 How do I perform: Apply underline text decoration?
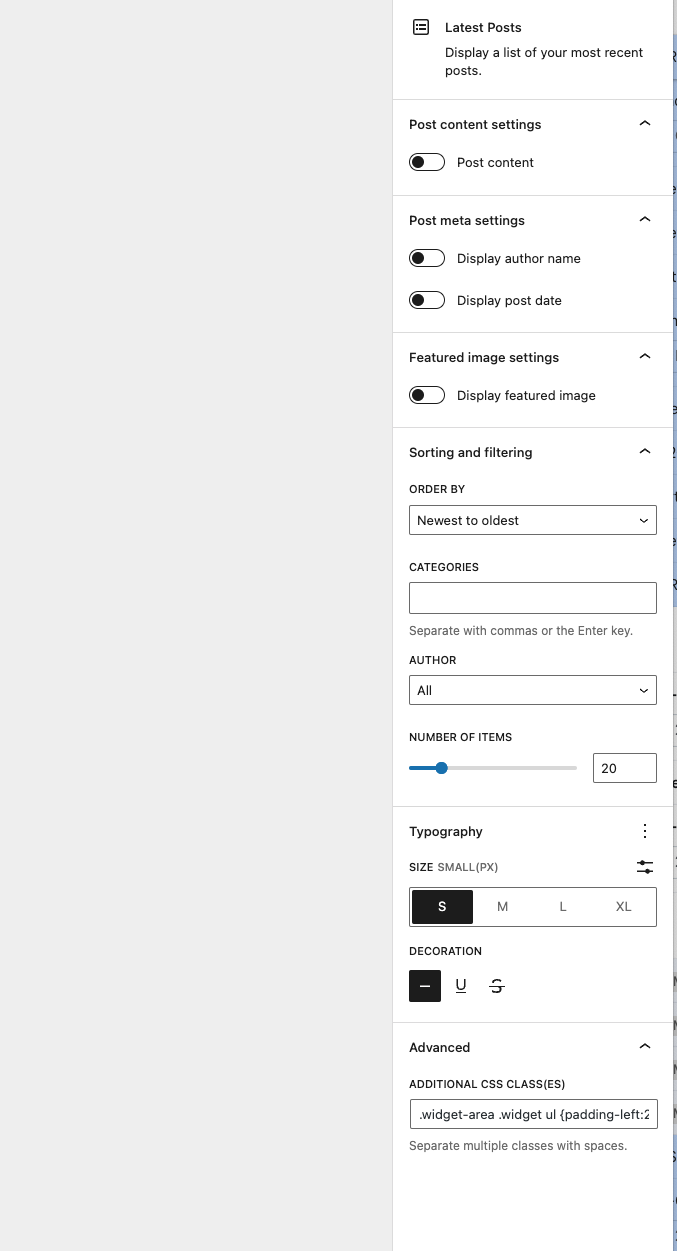click(x=461, y=986)
